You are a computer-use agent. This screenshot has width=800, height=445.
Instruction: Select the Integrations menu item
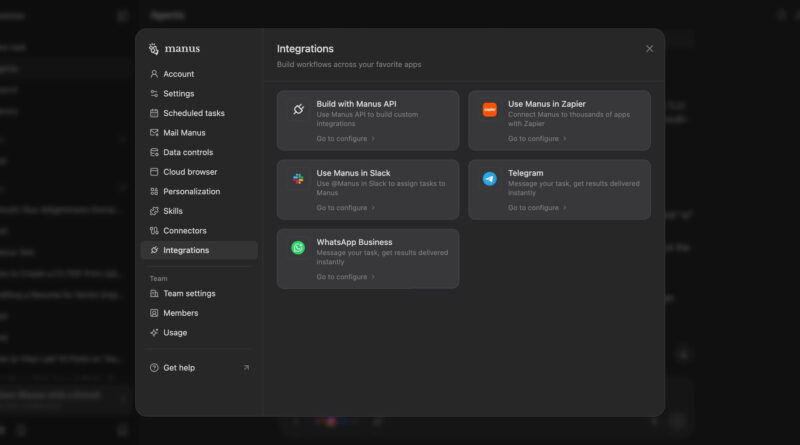199,250
